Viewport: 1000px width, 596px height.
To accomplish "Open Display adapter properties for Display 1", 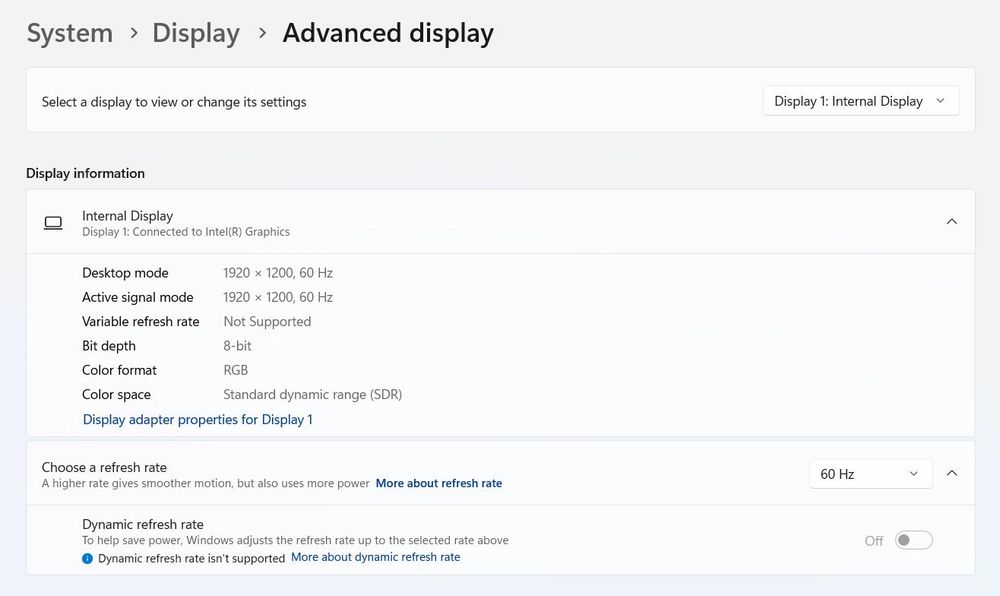I will click(x=198, y=419).
